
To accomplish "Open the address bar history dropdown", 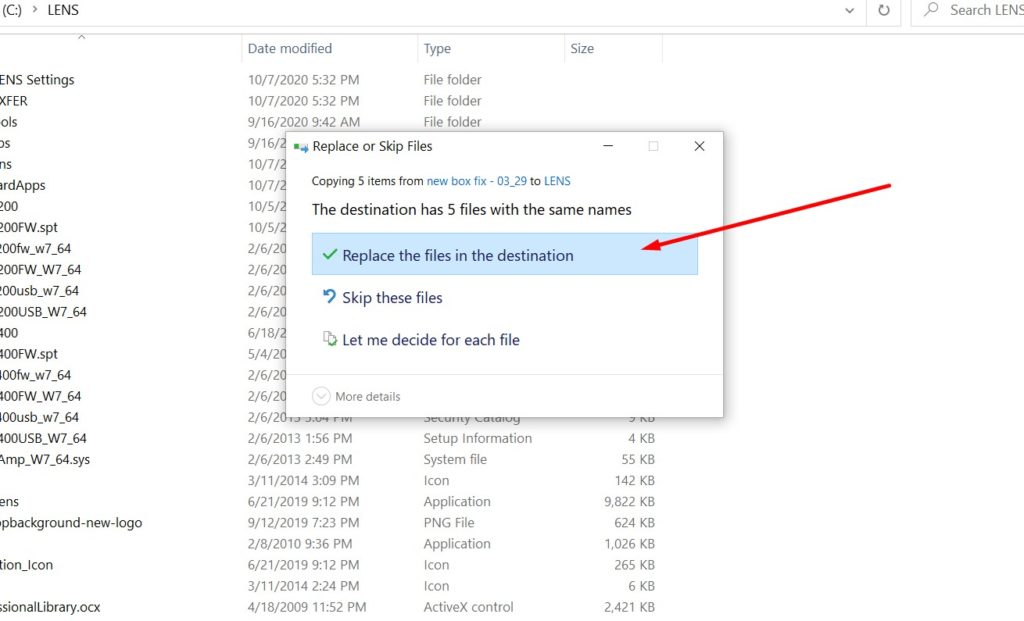I will coord(850,10).
